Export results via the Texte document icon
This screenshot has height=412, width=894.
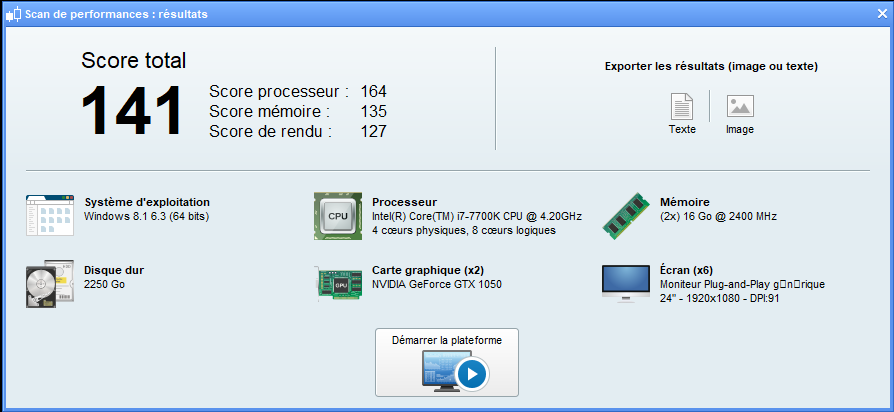tap(682, 106)
